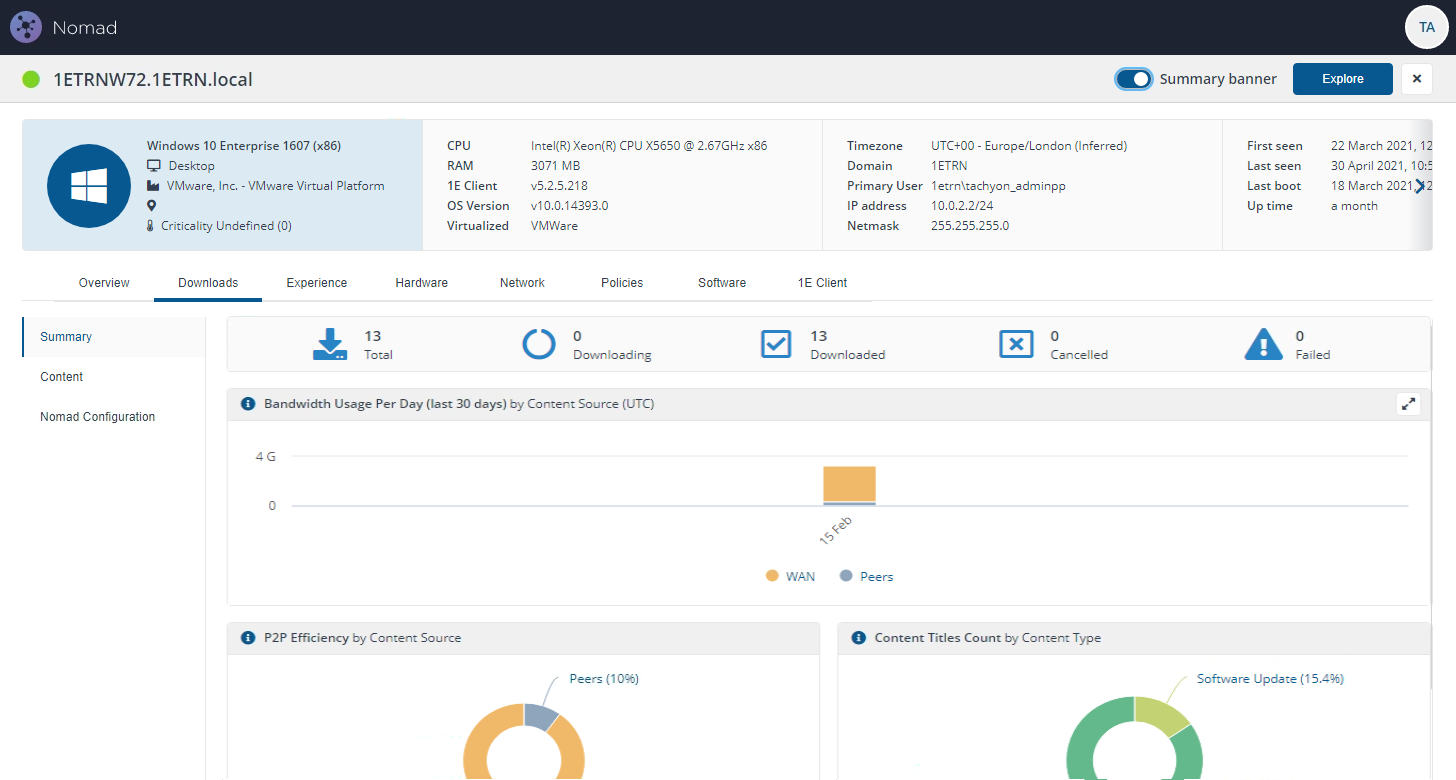Click the Failed warning triangle icon
The width and height of the screenshot is (1456, 780).
coord(1264,344)
